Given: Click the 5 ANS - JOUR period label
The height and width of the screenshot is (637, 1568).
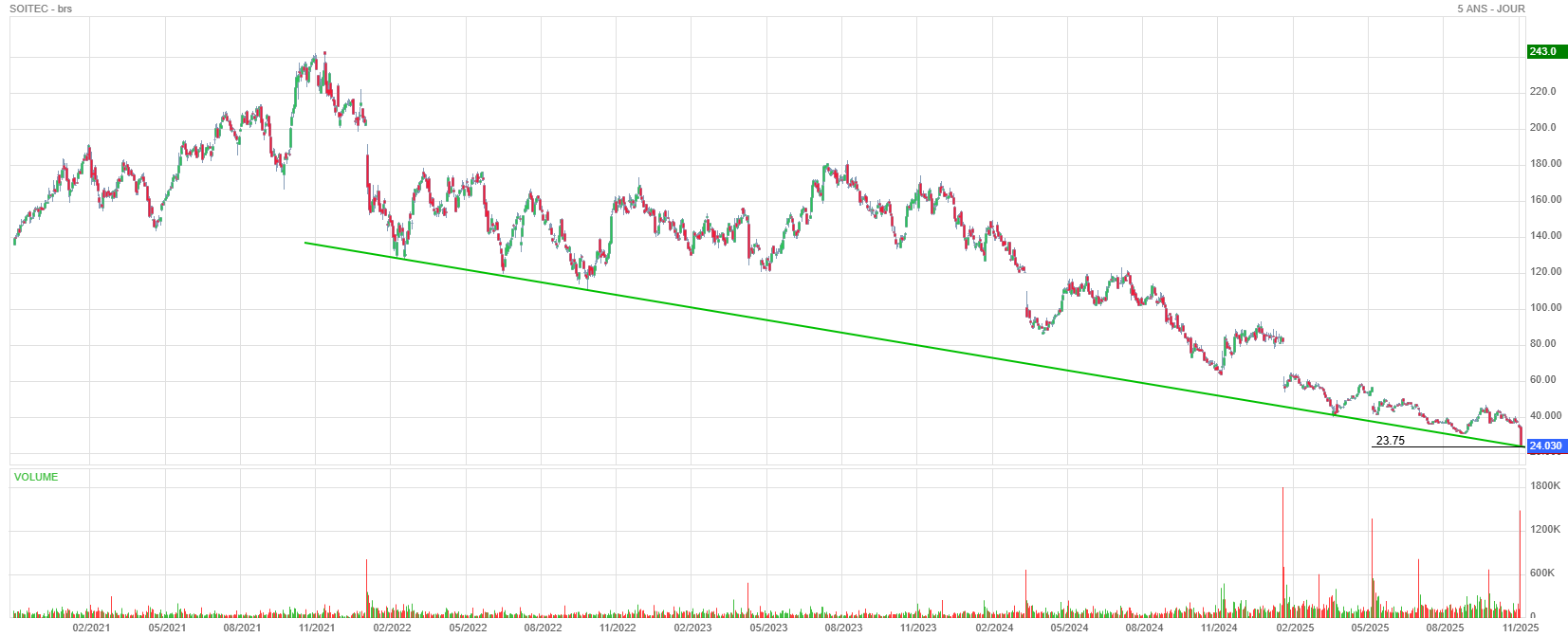Looking at the screenshot, I should [x=1491, y=9].
